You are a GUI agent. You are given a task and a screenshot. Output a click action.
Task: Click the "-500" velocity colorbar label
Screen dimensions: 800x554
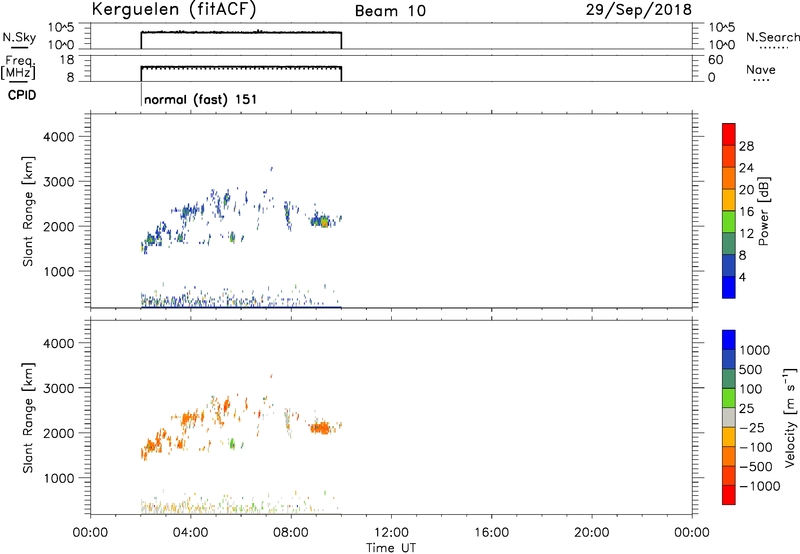pyautogui.click(x=756, y=467)
